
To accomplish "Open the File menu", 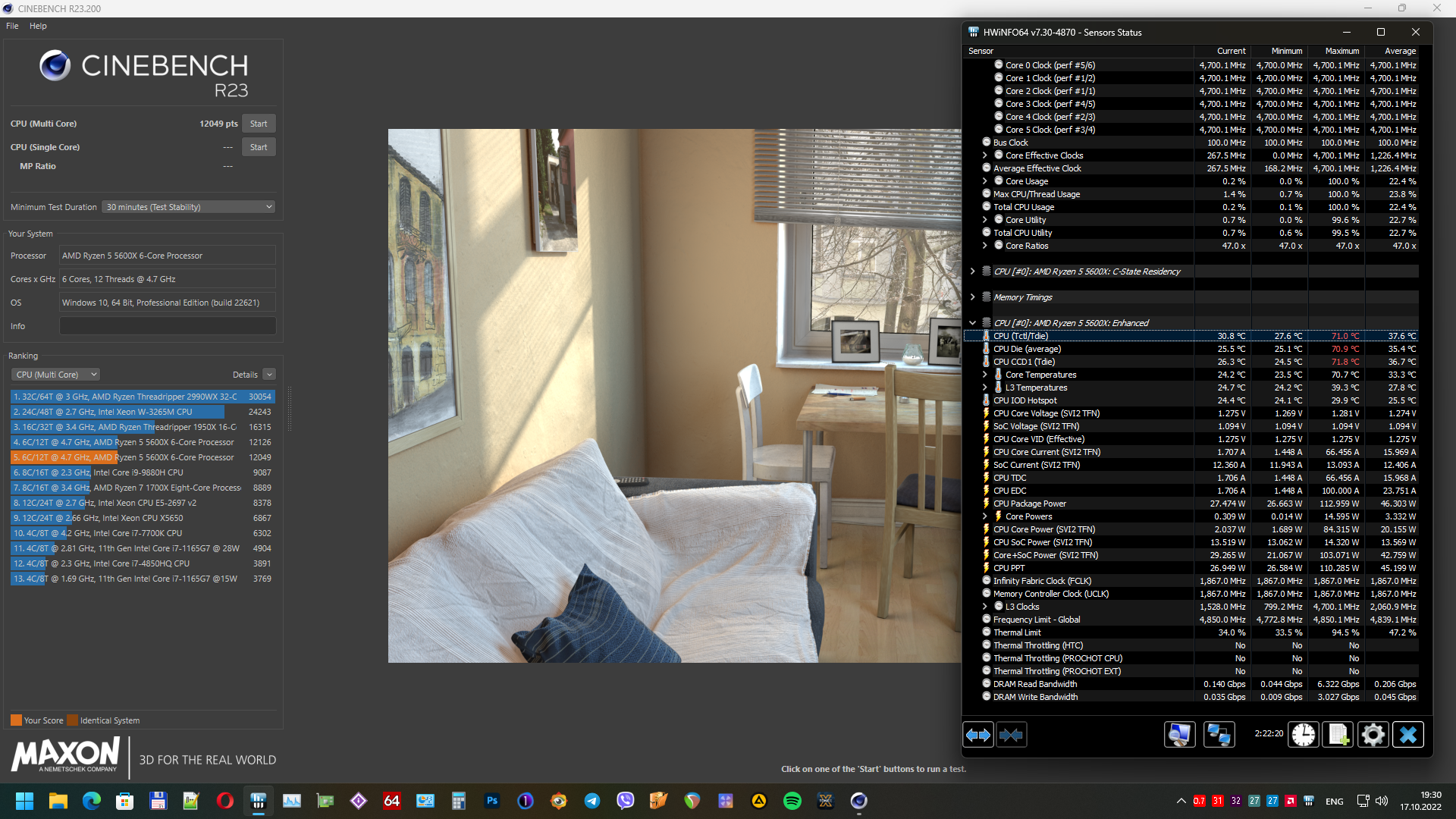I will point(12,26).
